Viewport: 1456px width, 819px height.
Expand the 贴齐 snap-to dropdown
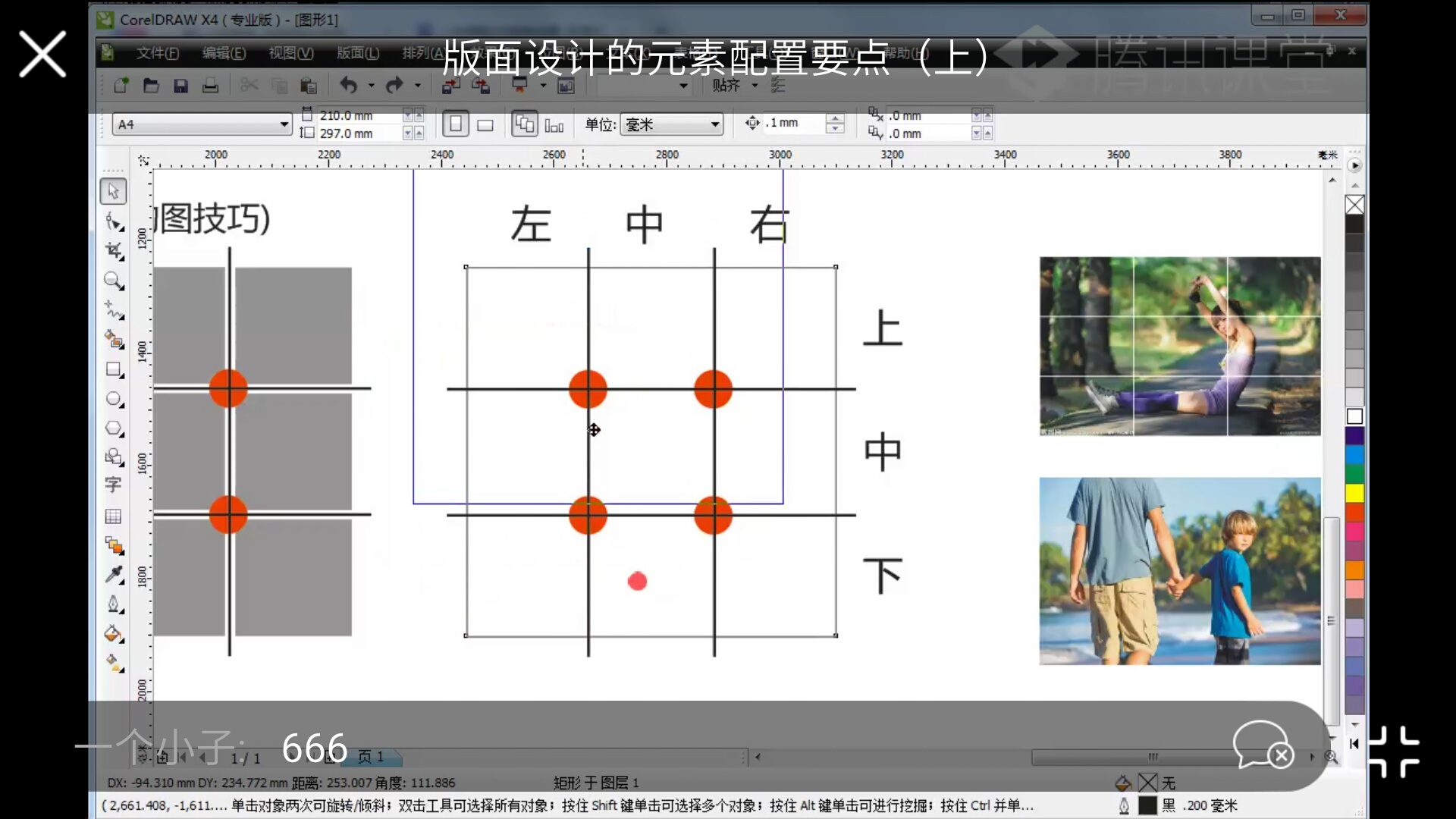(755, 86)
